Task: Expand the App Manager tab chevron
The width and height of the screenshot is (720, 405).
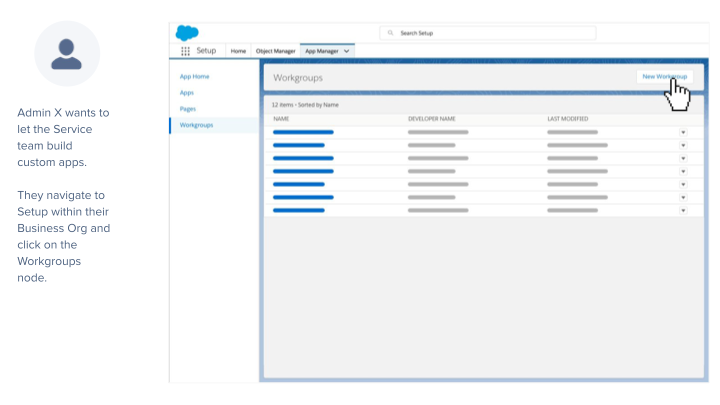Action: [x=346, y=51]
